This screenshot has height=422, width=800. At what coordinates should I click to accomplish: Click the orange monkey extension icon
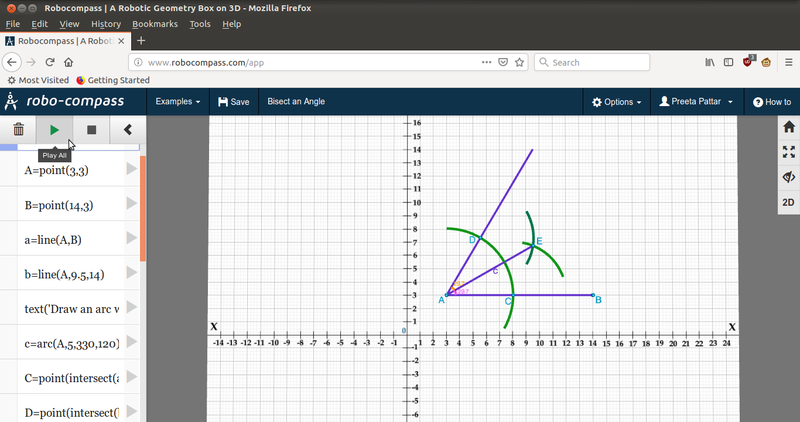coord(766,62)
